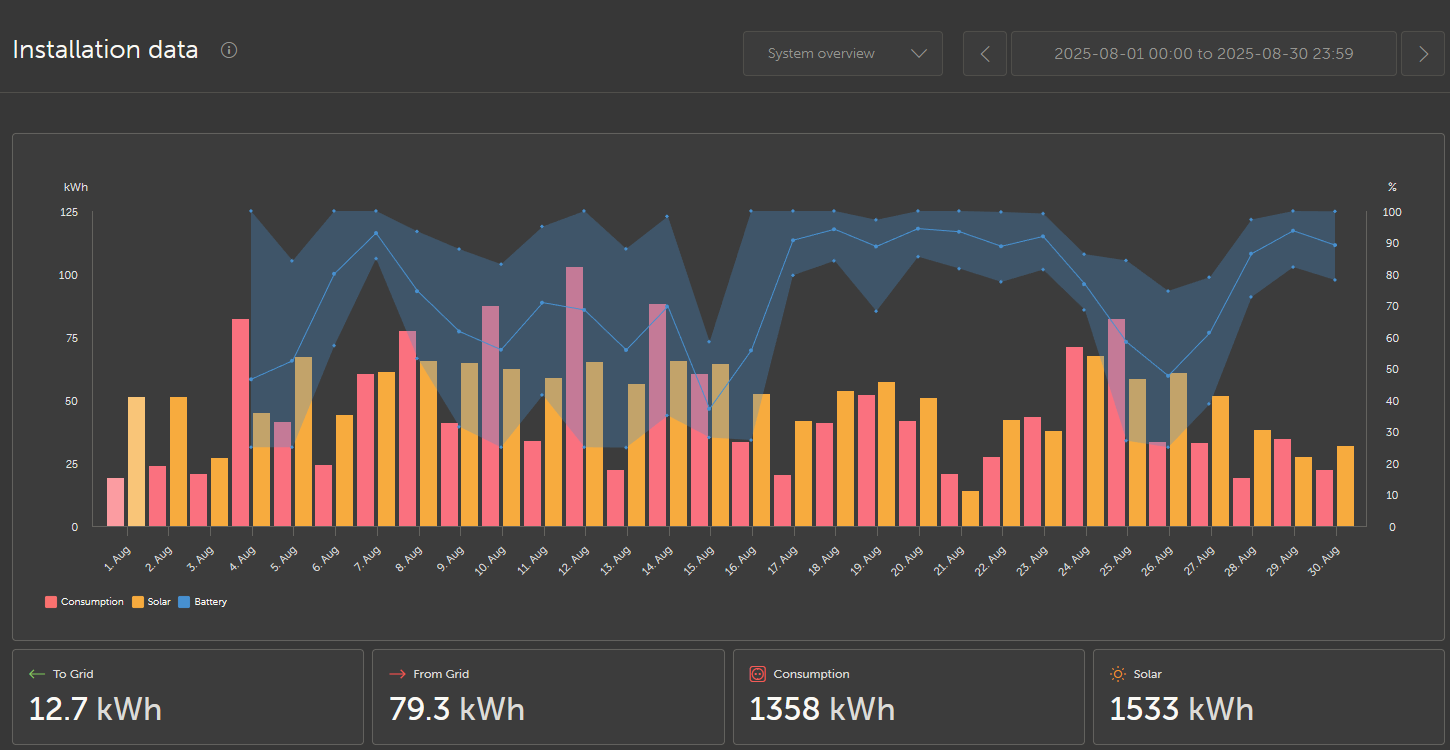Open the 1358 kWh Consumption card
Viewport: 1450px width, 750px height.
click(908, 697)
